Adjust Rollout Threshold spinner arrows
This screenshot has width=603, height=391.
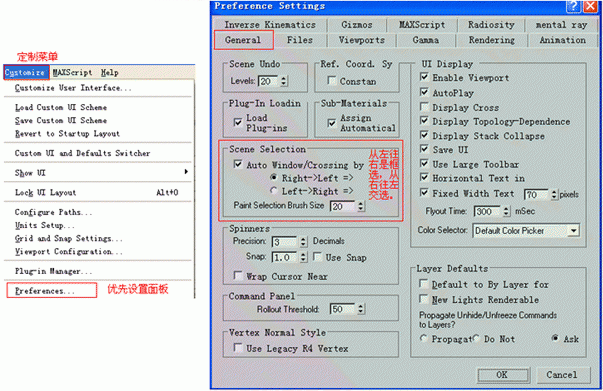360,309
